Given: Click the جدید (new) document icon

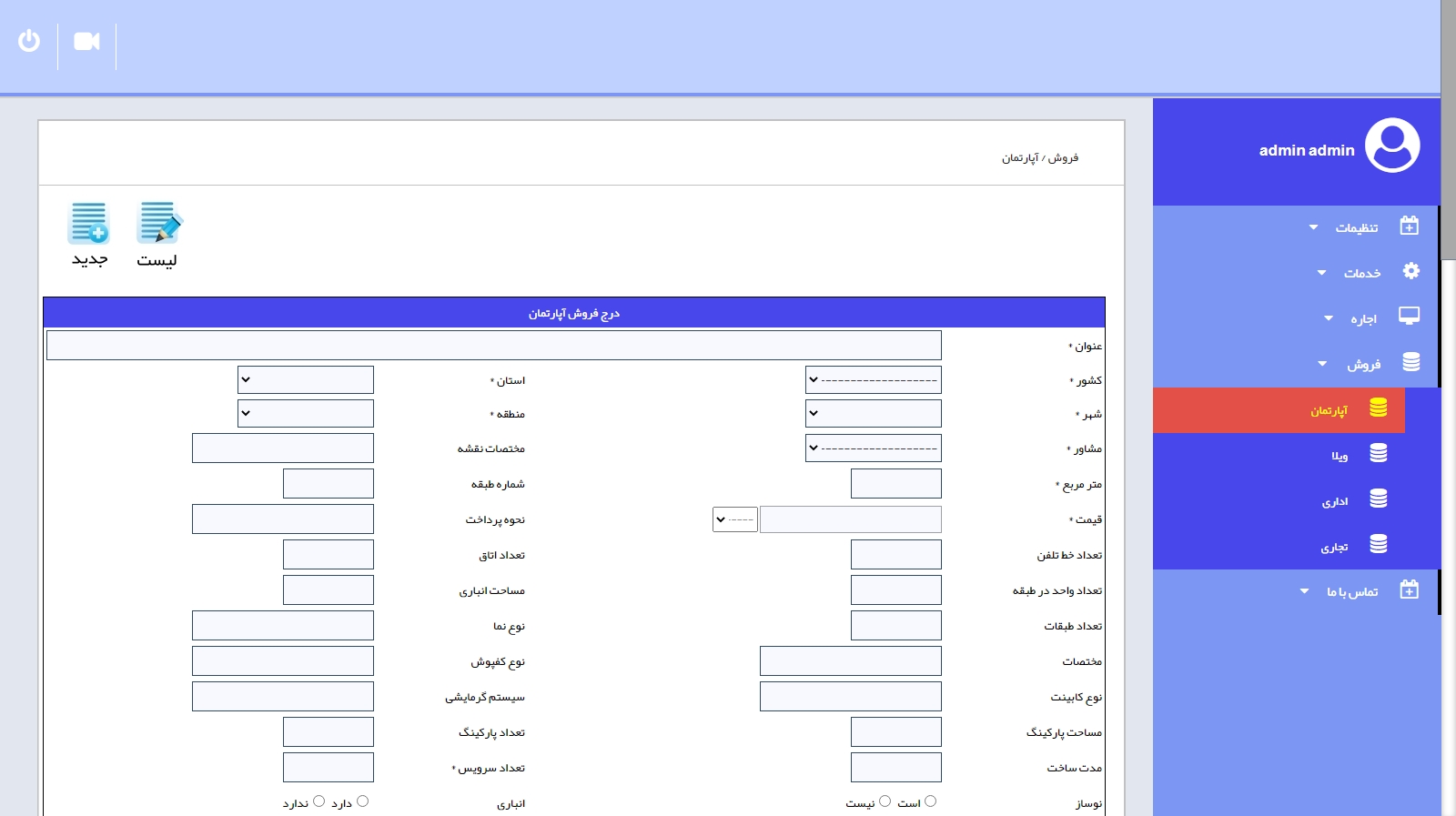Looking at the screenshot, I should pyautogui.click(x=89, y=224).
